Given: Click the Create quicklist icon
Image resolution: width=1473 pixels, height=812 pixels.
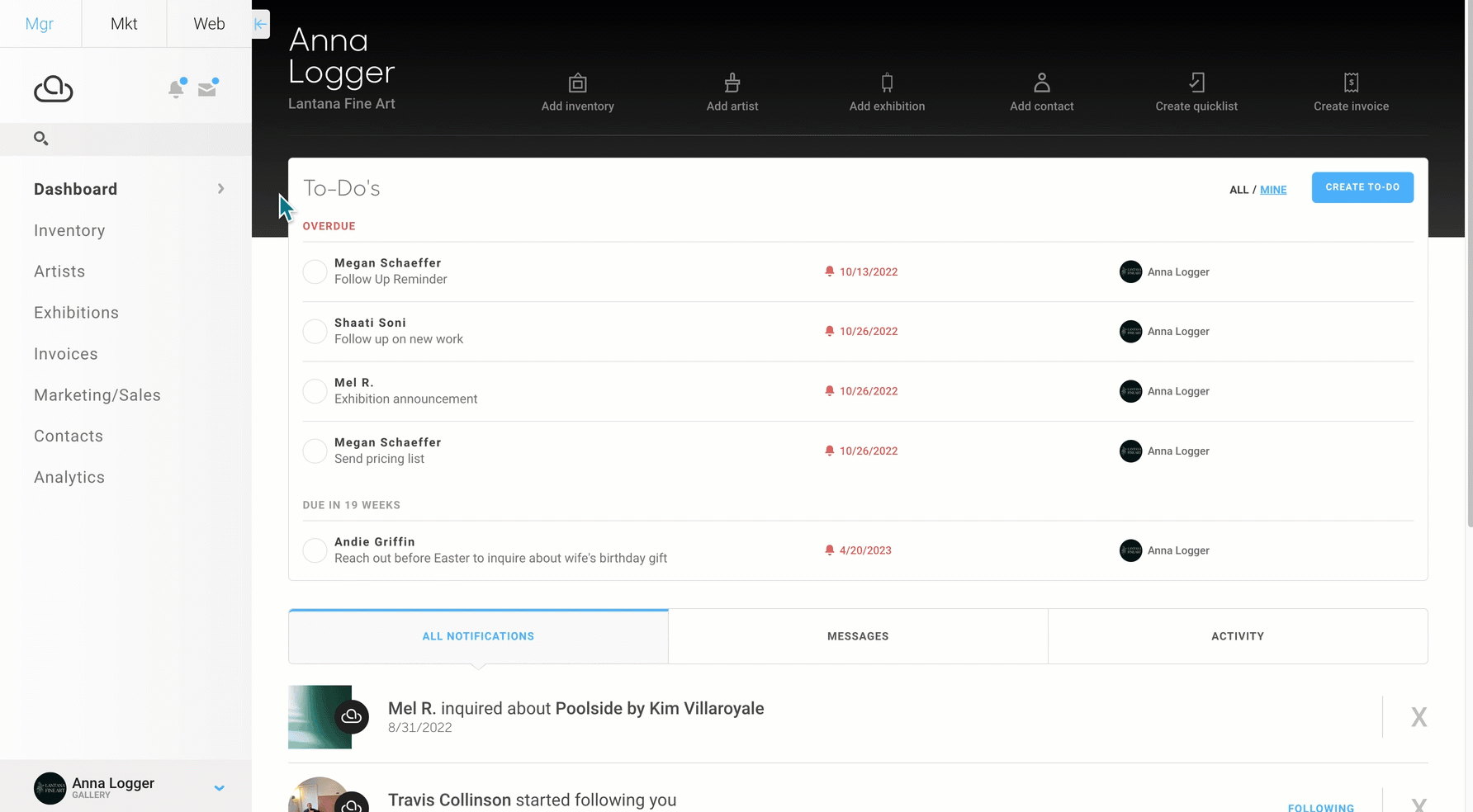Looking at the screenshot, I should pos(1196,83).
